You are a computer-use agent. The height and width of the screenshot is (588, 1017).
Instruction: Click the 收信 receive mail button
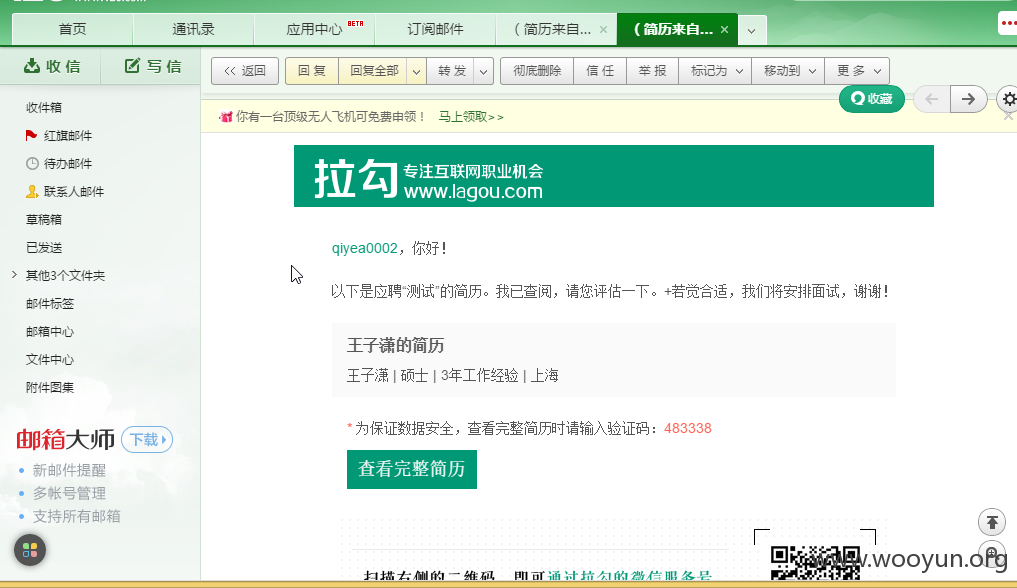coord(52,66)
